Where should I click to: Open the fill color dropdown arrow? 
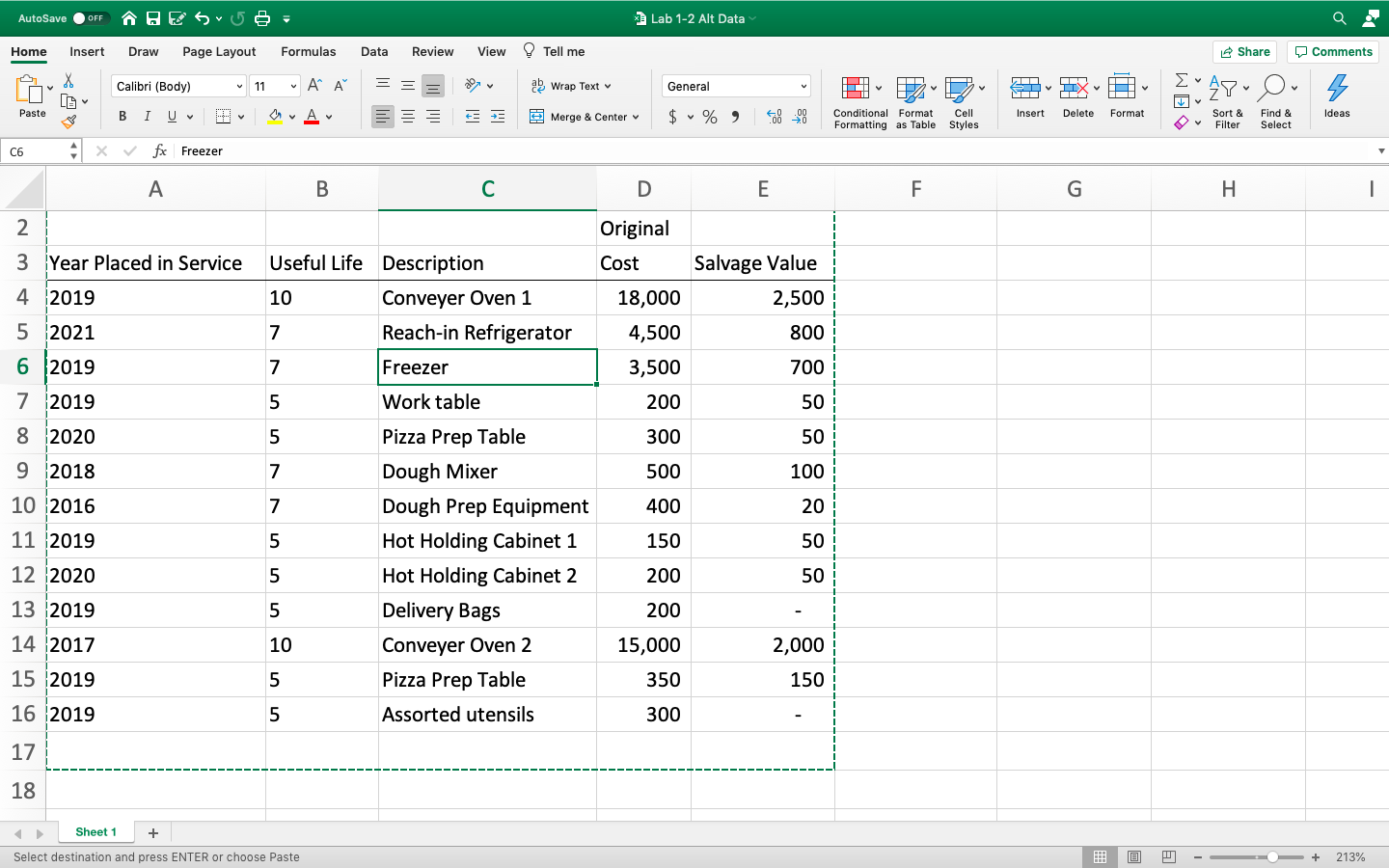tap(289, 116)
